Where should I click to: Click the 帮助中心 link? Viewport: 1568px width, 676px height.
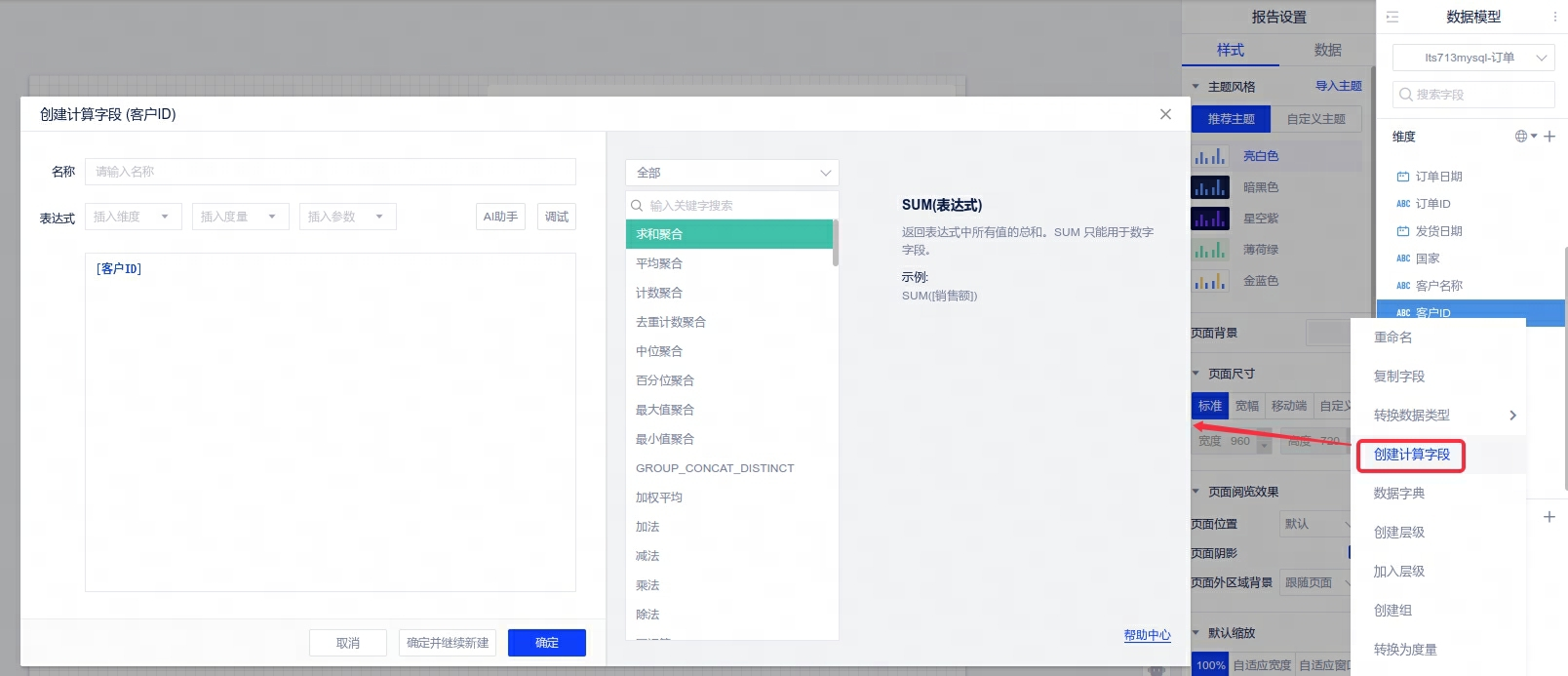pyautogui.click(x=1147, y=635)
